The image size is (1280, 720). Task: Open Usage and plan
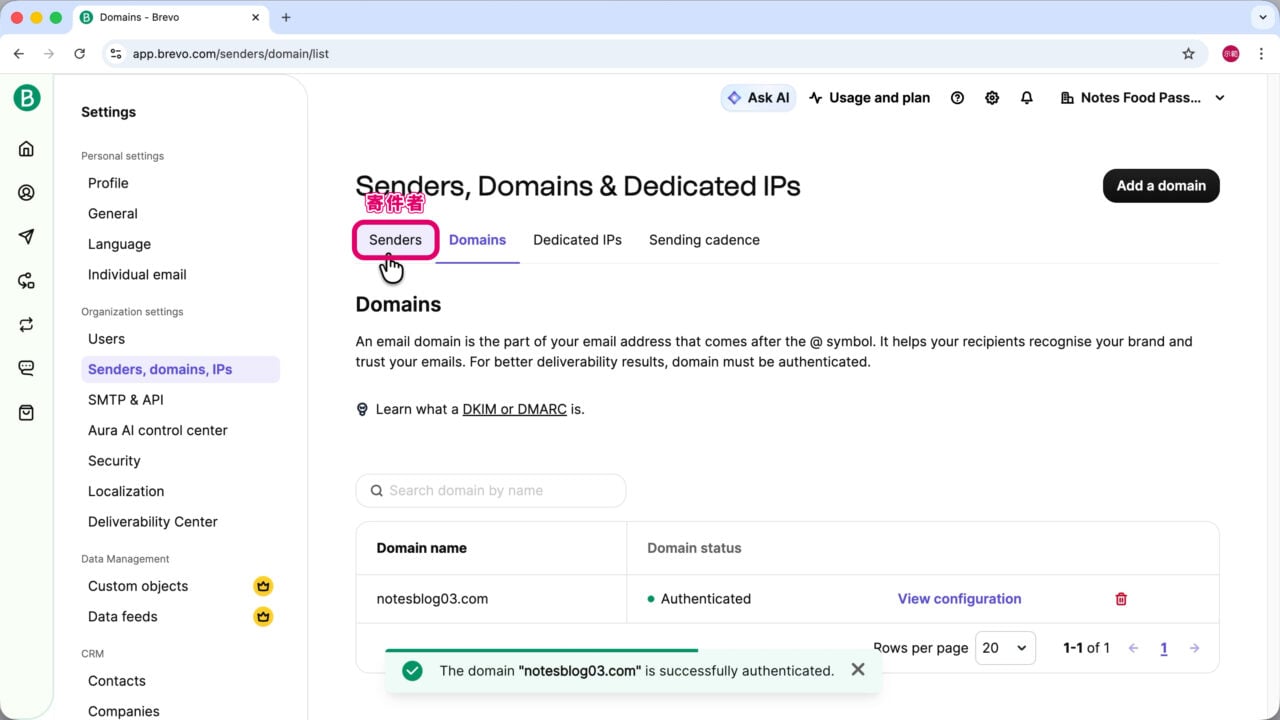(870, 98)
